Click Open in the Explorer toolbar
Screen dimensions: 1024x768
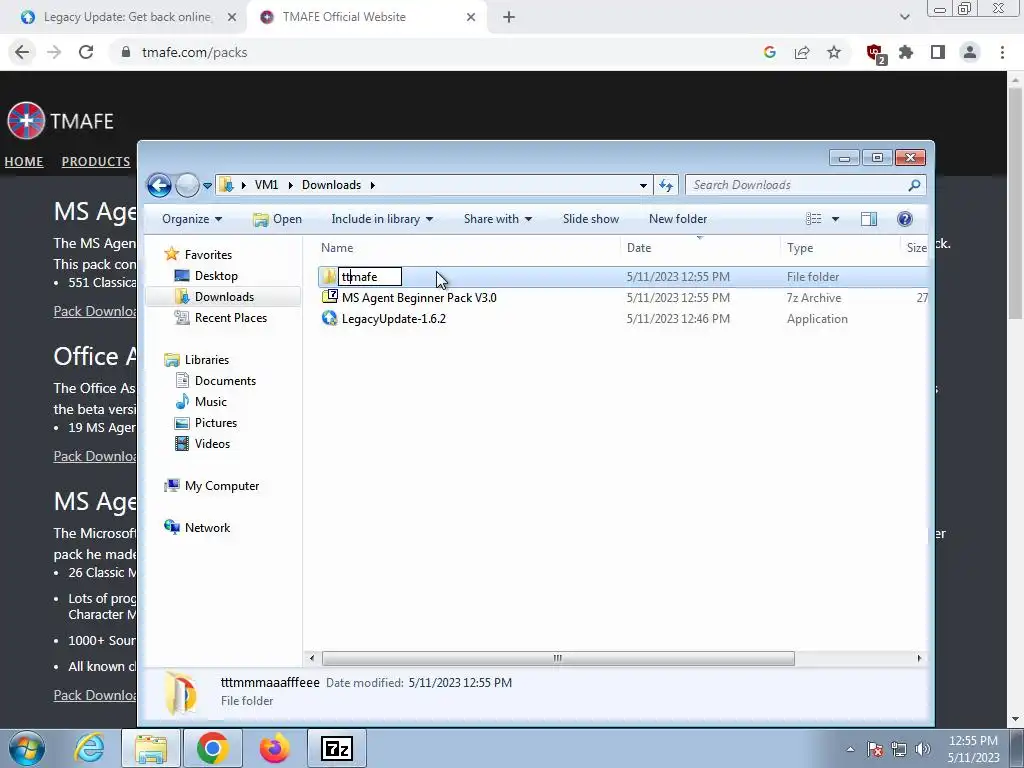point(278,219)
